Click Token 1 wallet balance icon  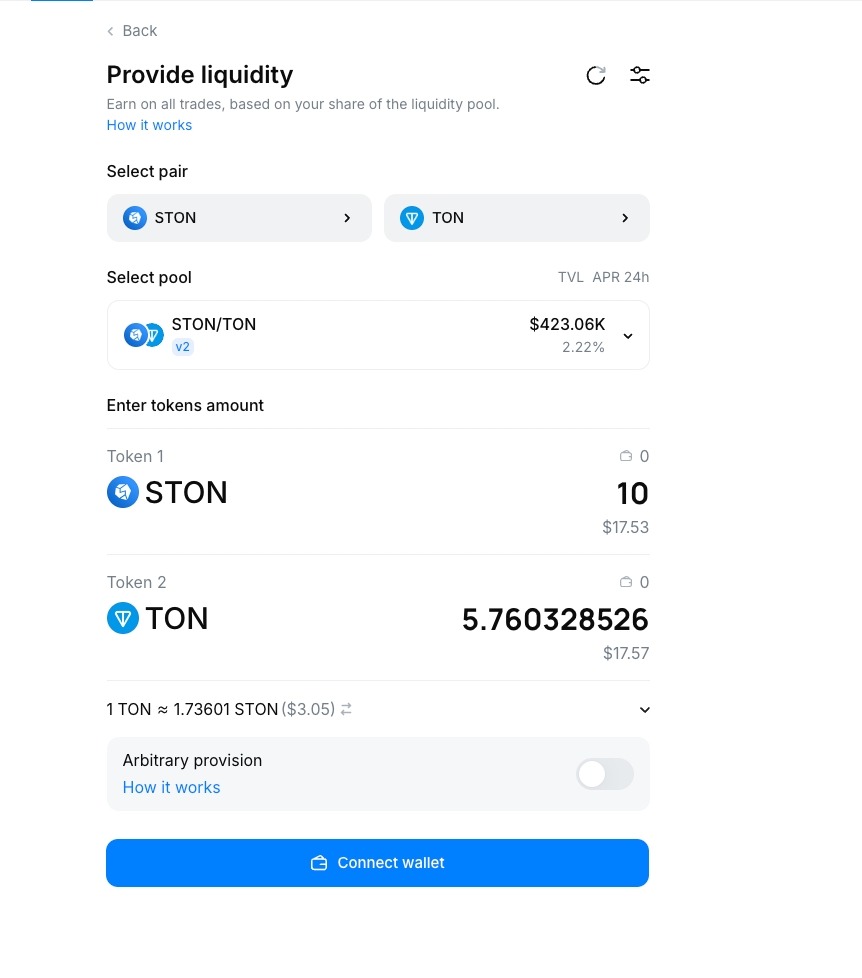pos(626,456)
